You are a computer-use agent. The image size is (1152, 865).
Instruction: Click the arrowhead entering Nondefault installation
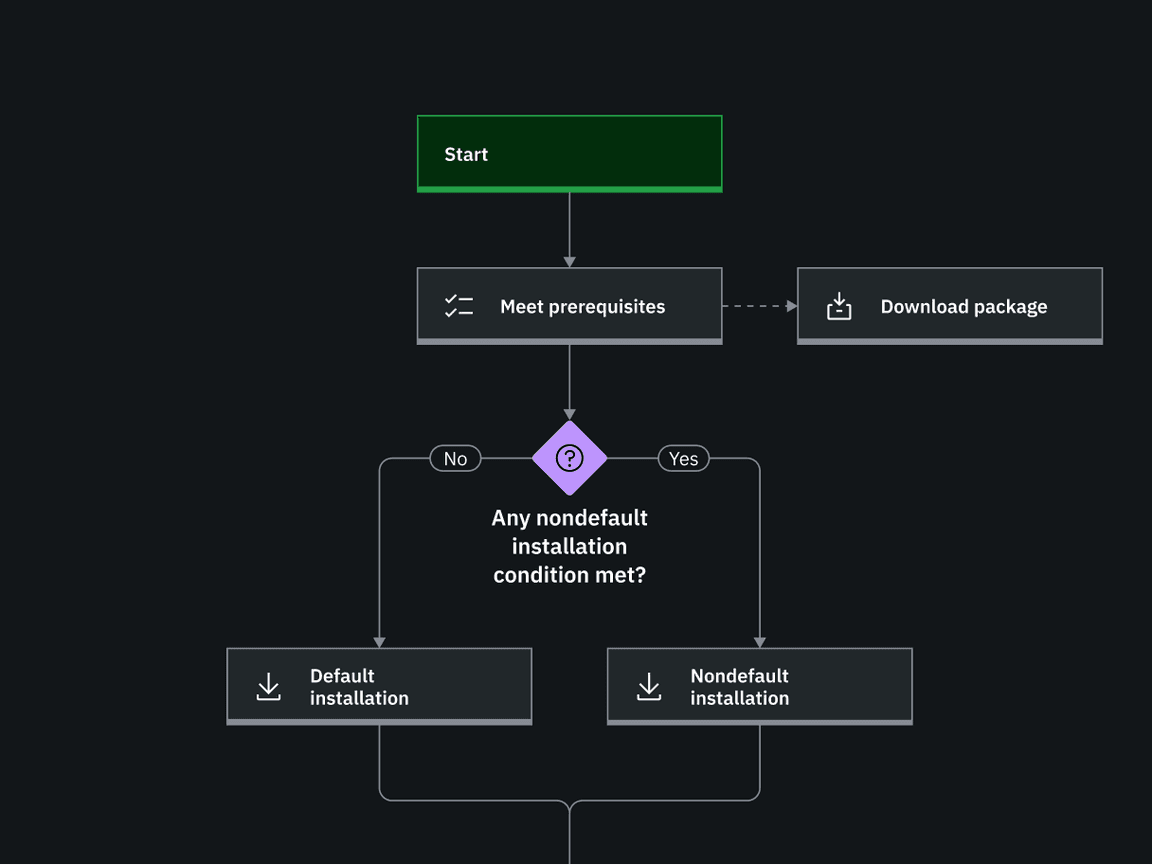click(759, 642)
